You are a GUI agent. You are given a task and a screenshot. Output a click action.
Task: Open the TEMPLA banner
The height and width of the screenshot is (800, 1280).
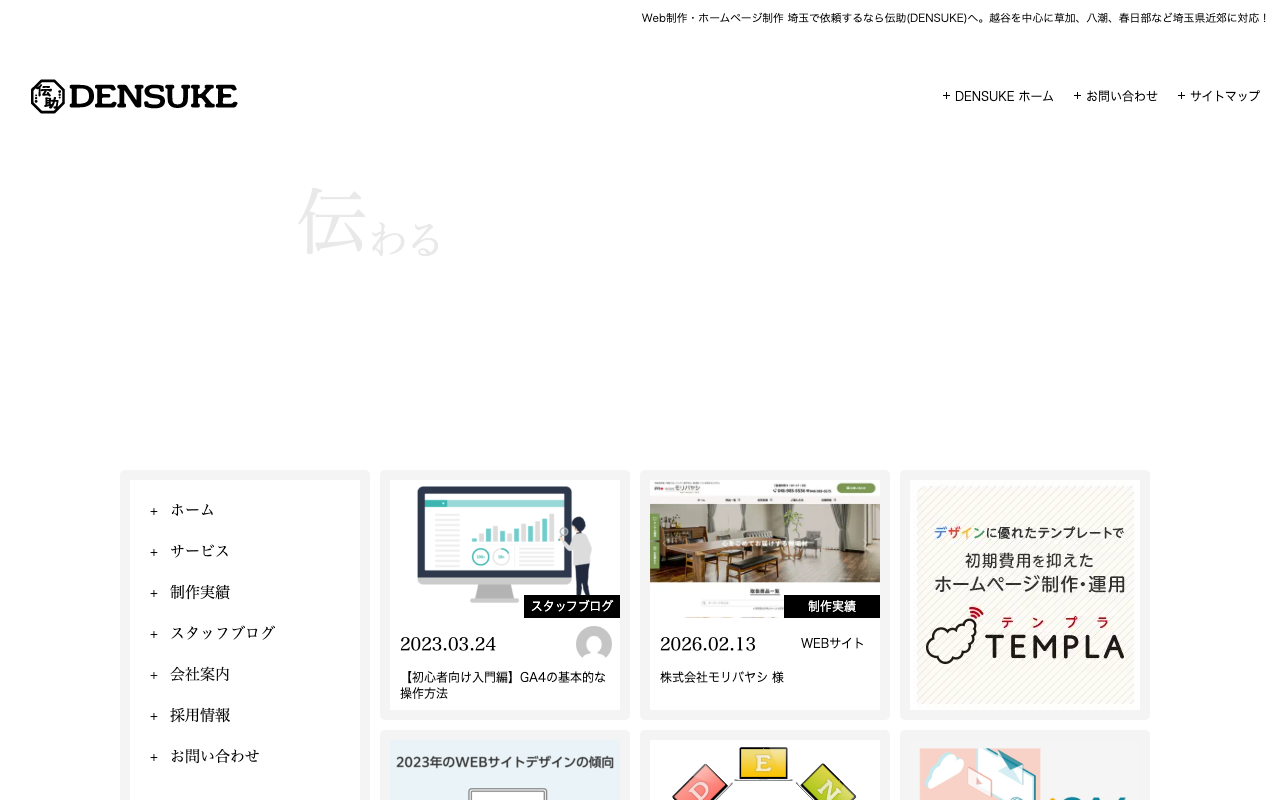1025,595
